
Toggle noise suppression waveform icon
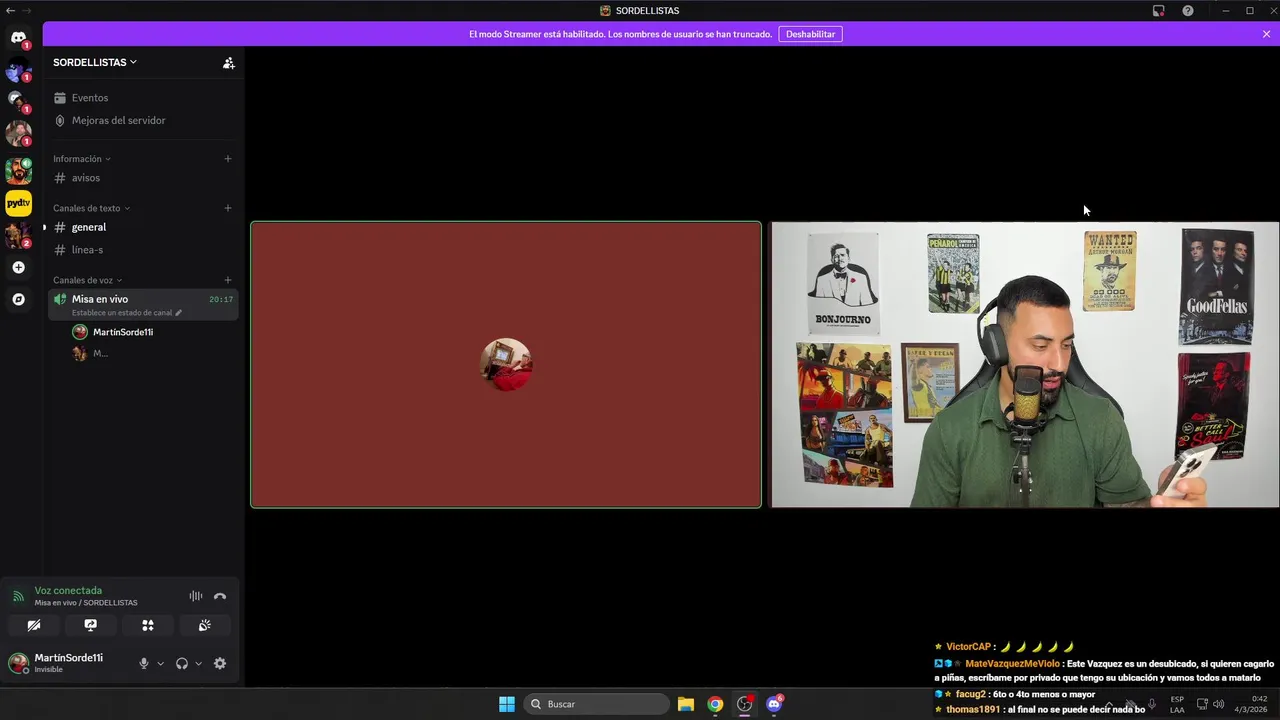[196, 596]
